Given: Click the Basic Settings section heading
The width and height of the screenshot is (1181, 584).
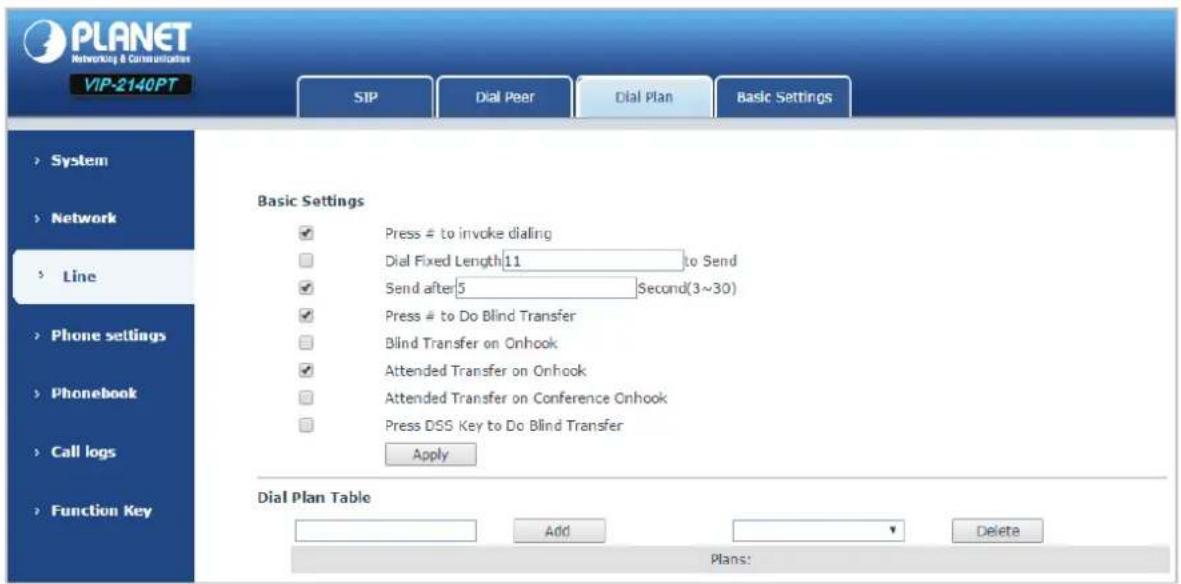Looking at the screenshot, I should 311,202.
